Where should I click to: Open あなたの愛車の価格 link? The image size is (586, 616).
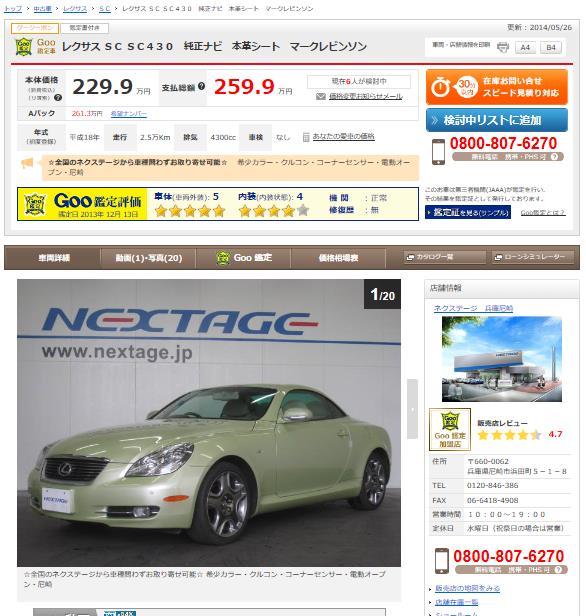pyautogui.click(x=343, y=136)
